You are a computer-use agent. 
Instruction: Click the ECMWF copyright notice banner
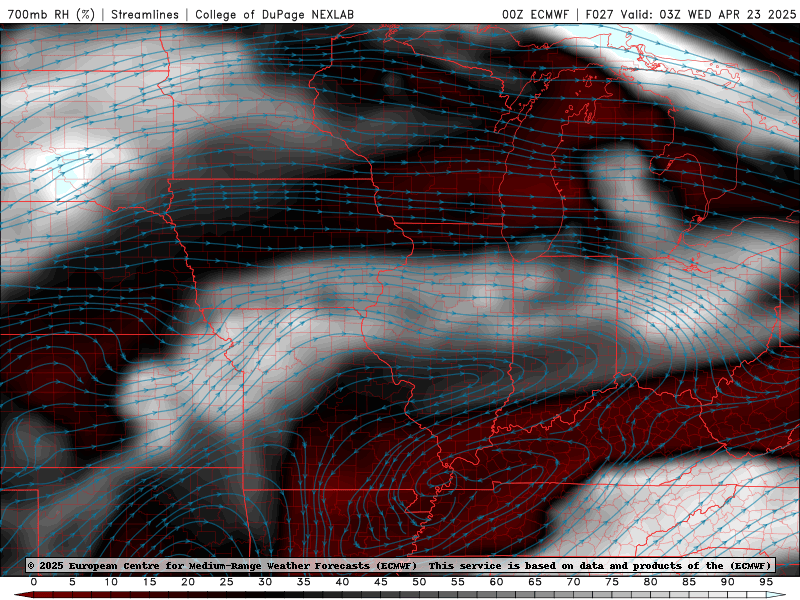(399, 566)
